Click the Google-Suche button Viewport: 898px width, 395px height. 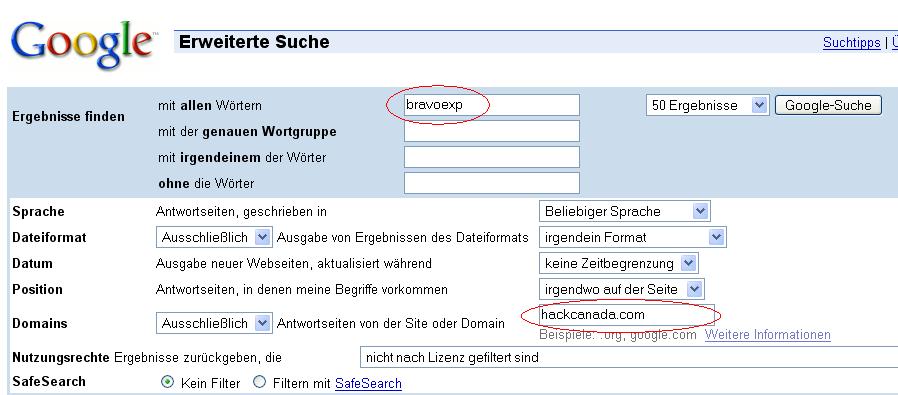[828, 105]
